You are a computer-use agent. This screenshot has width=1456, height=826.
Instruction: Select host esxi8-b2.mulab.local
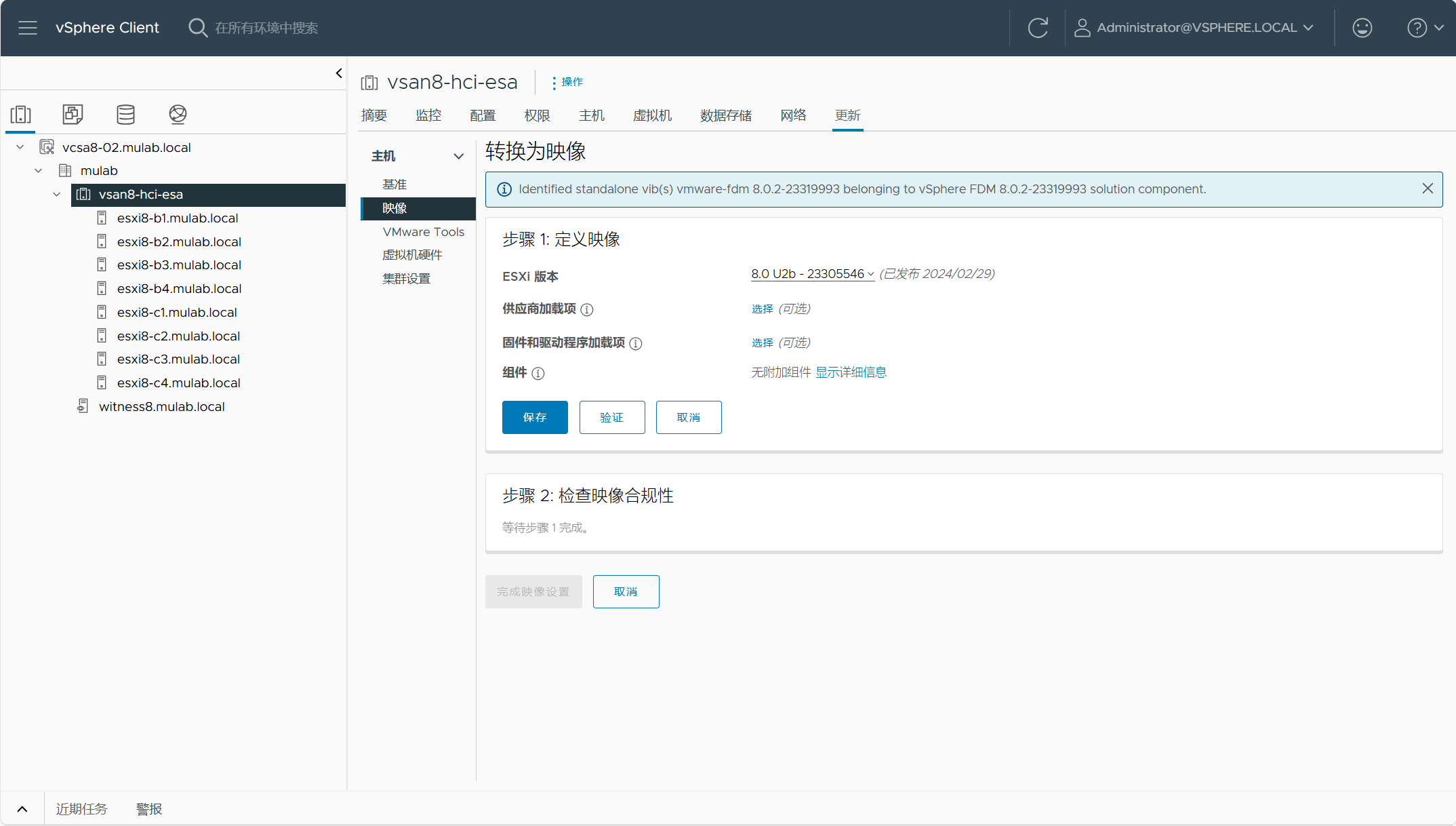(179, 241)
